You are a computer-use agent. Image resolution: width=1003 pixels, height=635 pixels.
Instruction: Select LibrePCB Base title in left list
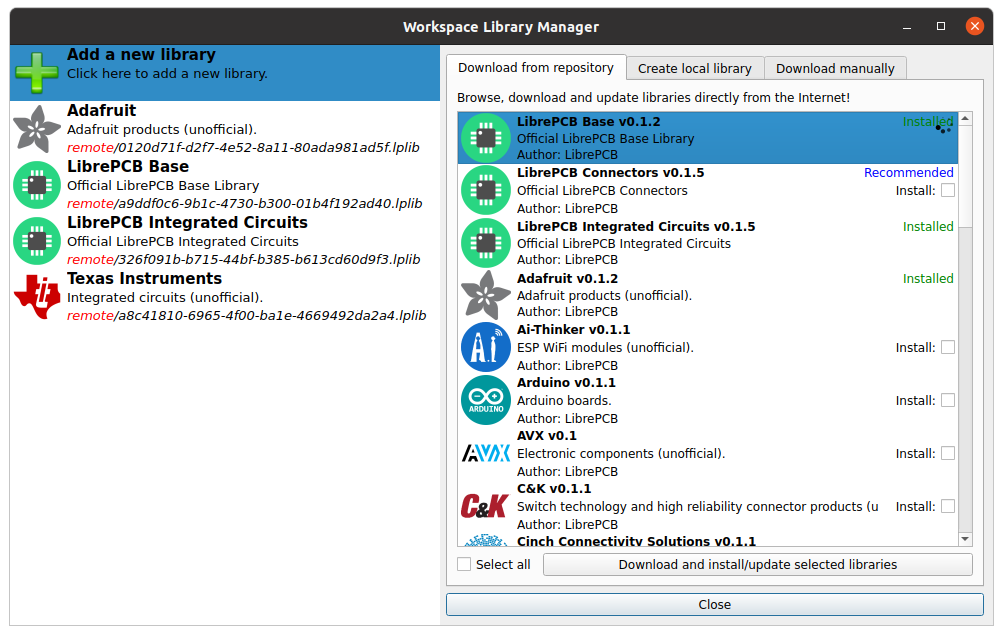click(x=128, y=167)
